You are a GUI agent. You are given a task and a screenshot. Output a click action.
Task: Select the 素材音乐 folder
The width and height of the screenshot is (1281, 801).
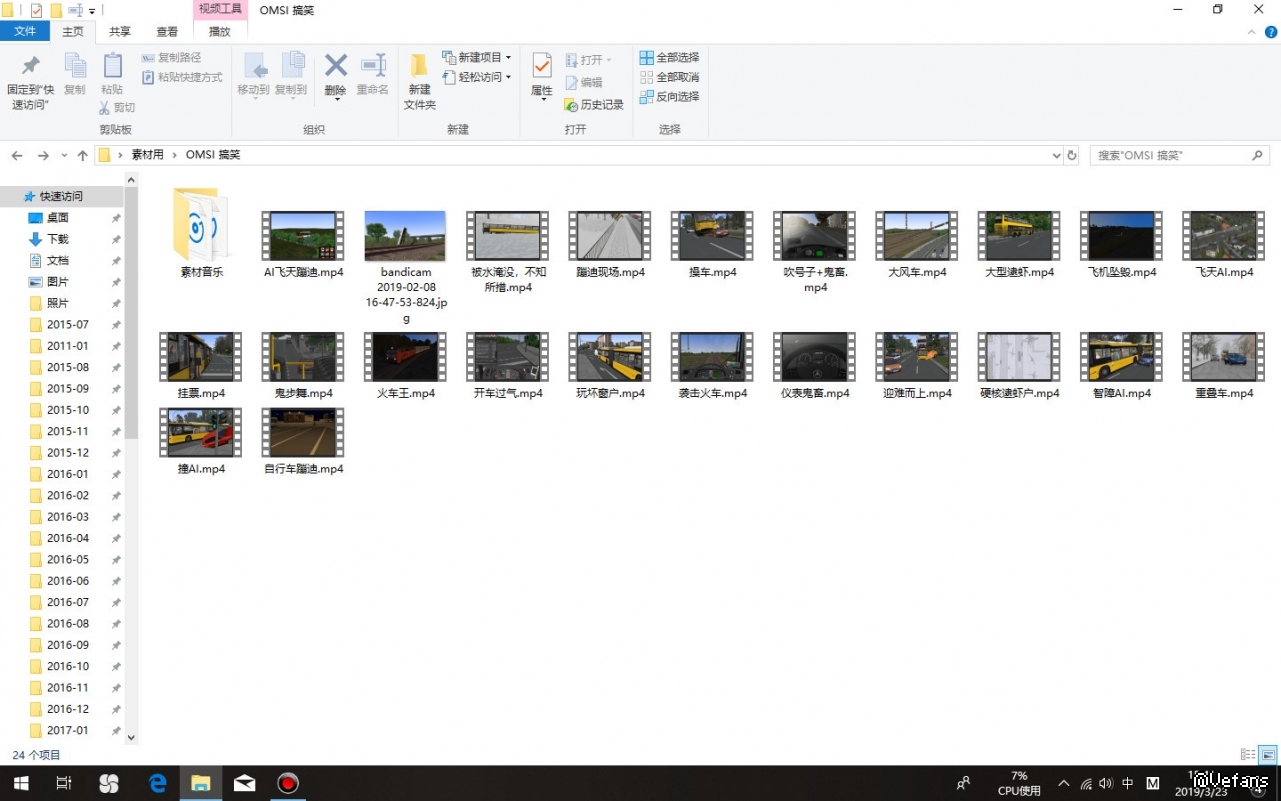201,233
